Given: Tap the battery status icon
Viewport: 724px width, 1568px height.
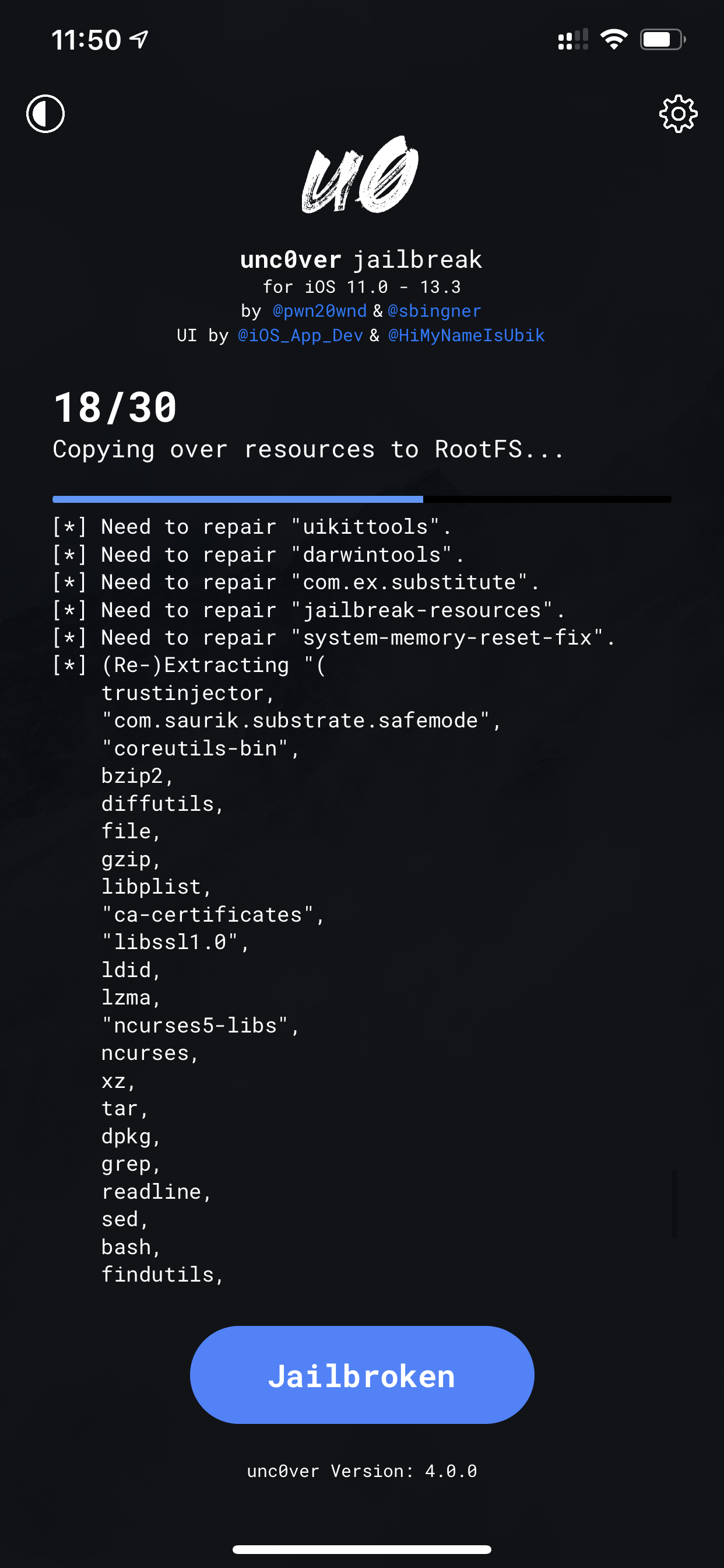Looking at the screenshot, I should tap(663, 40).
